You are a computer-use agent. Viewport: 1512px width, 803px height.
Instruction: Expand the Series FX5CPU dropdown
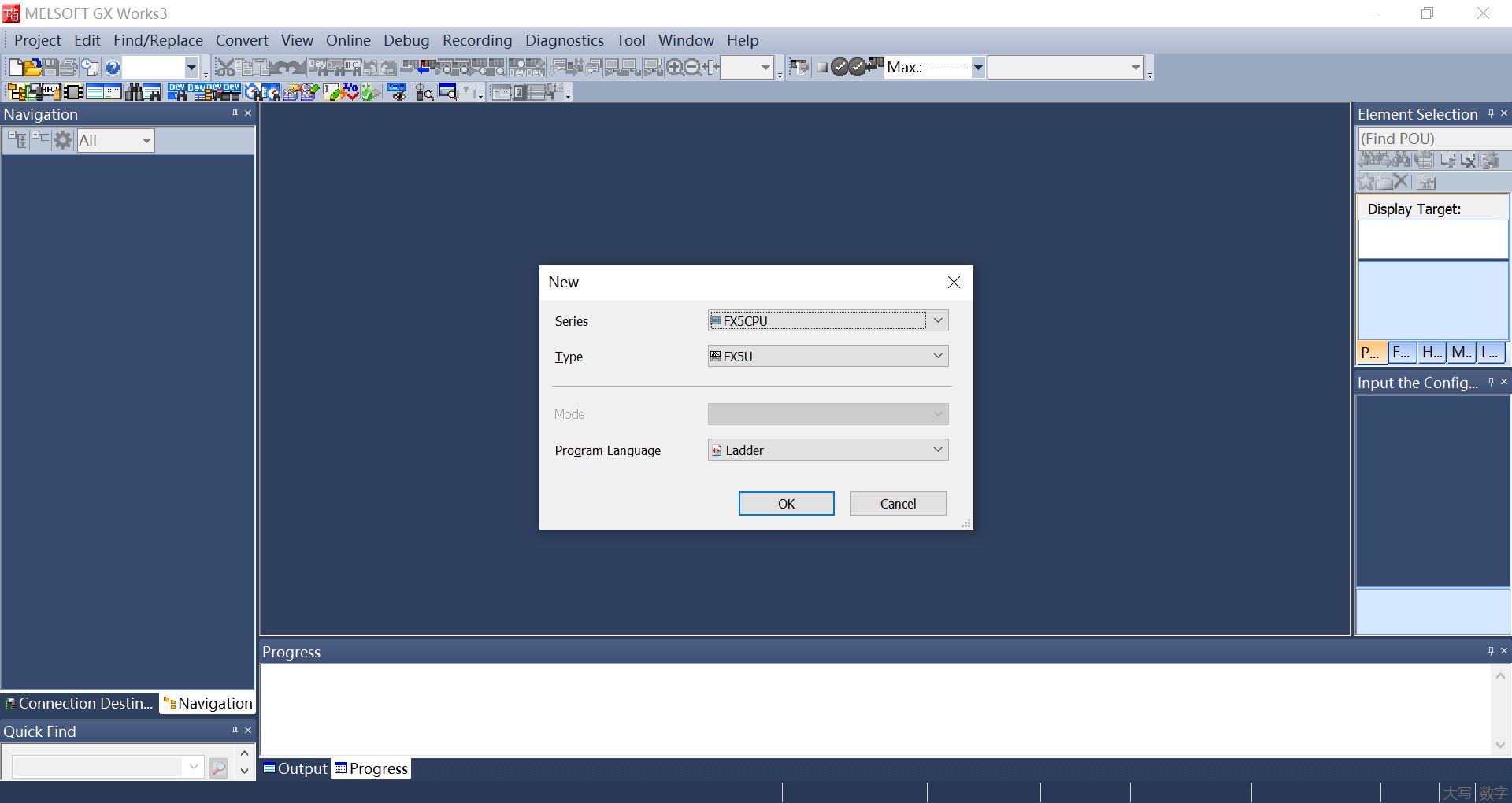pyautogui.click(x=937, y=320)
